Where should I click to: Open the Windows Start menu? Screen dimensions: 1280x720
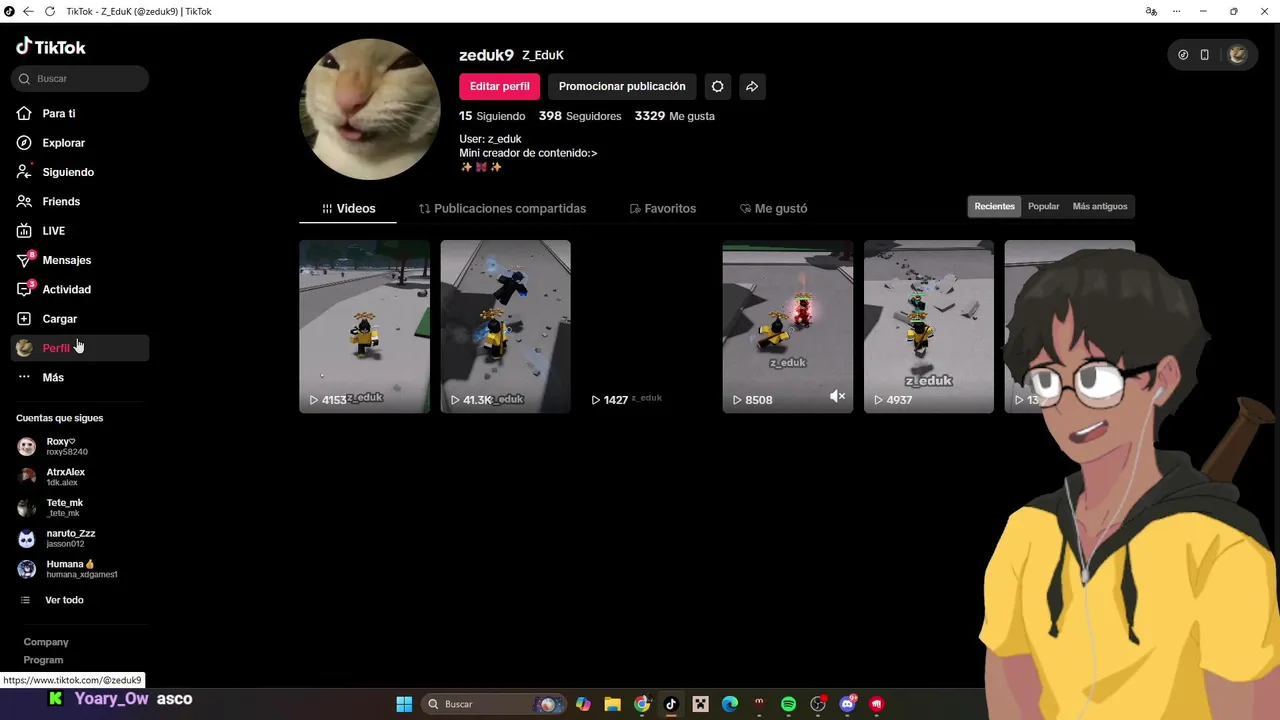(x=404, y=704)
